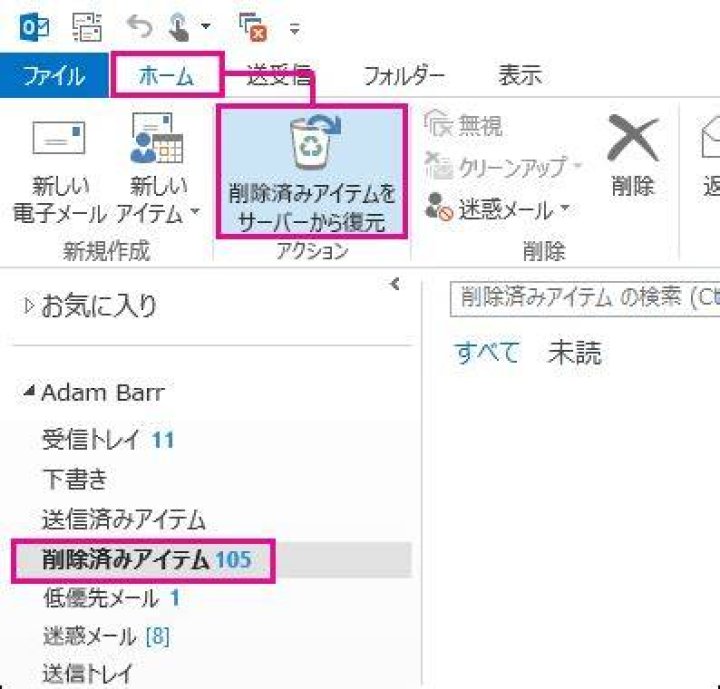This screenshot has height=689, width=720.
Task: Click the partially visible reply envelope icon
Action: click(710, 138)
